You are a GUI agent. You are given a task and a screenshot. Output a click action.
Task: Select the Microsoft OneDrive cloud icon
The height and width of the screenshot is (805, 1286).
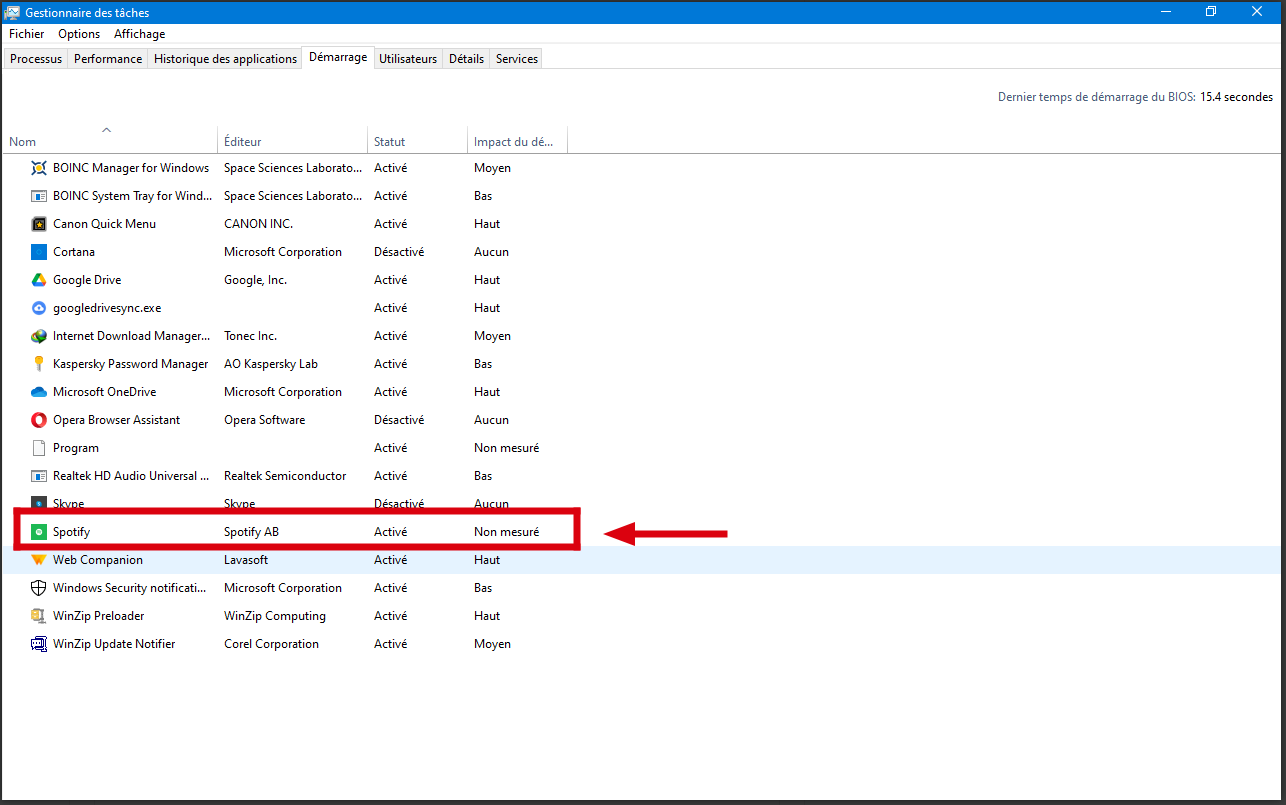tap(39, 392)
